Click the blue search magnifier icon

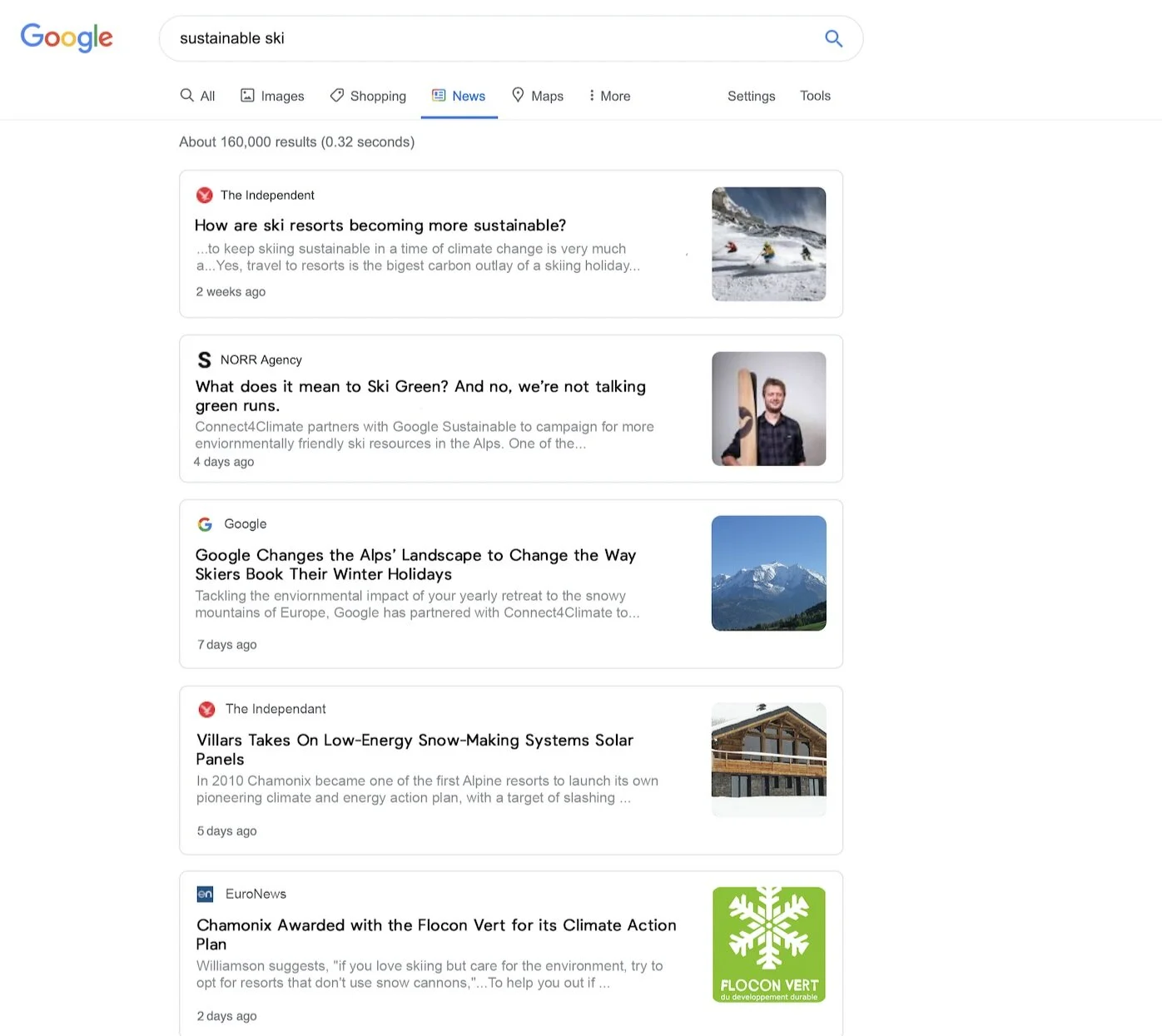pos(833,38)
